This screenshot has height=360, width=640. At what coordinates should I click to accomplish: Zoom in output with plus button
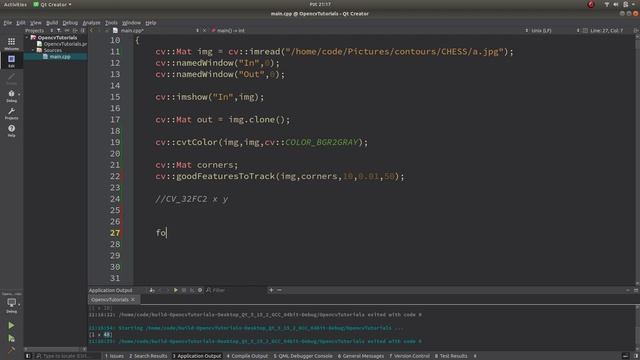[271, 290]
